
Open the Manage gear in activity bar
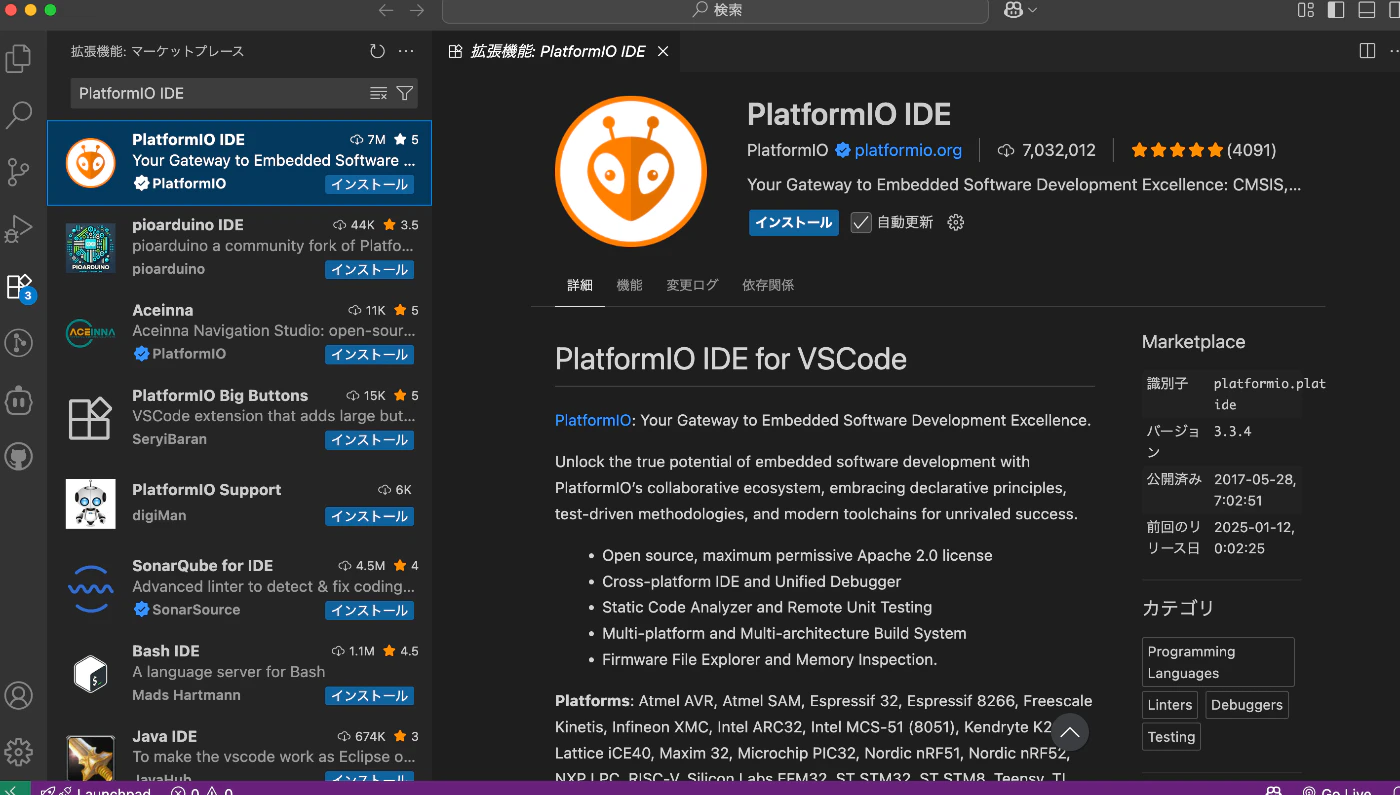click(19, 752)
